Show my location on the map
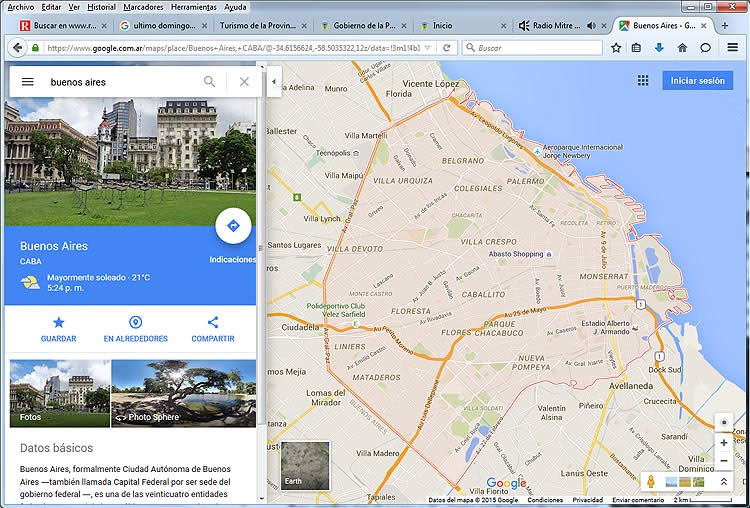Image resolution: width=750 pixels, height=508 pixels. coord(724,422)
